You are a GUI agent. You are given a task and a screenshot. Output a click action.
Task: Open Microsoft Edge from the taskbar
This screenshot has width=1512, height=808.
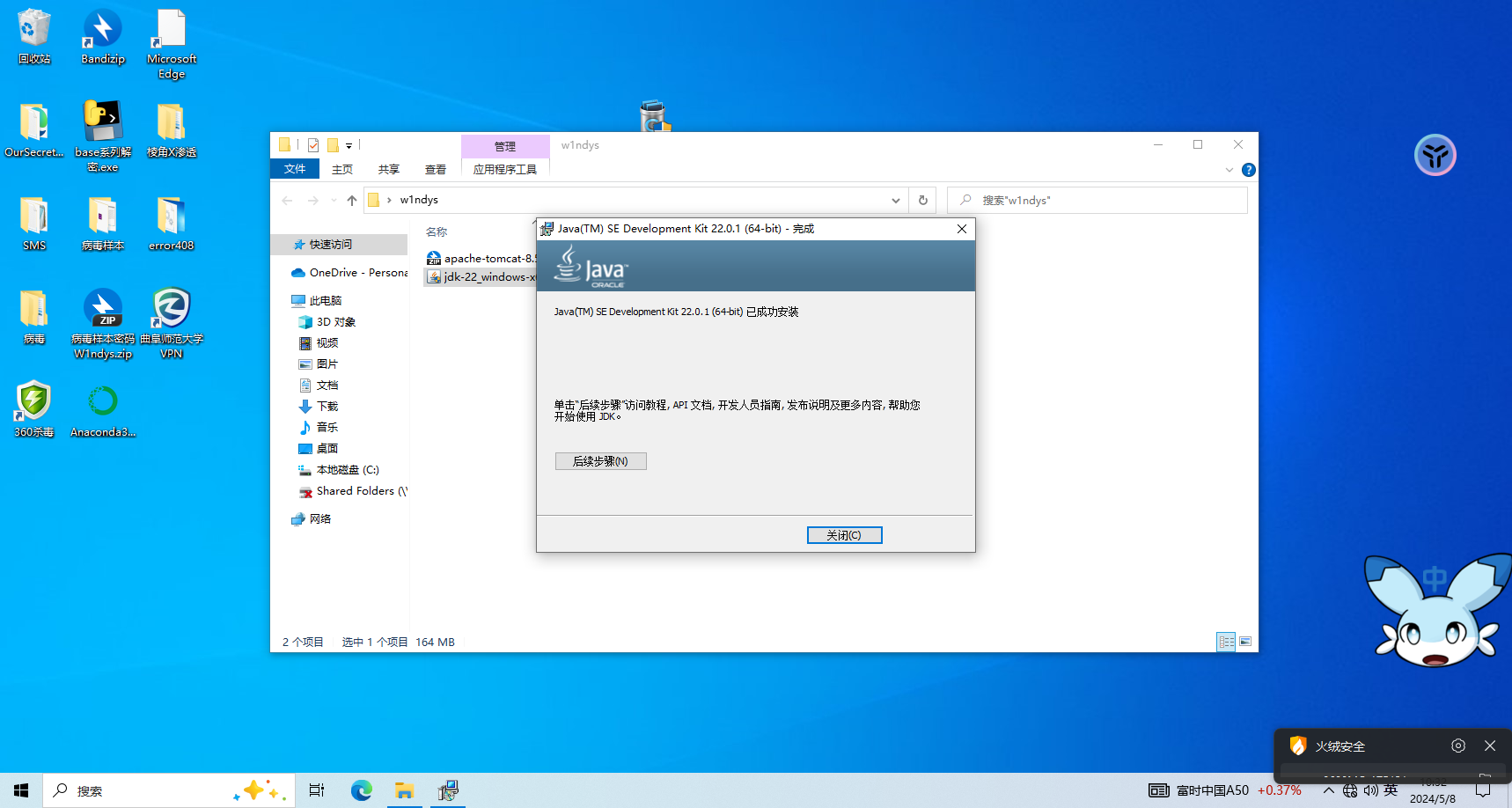tap(362, 790)
